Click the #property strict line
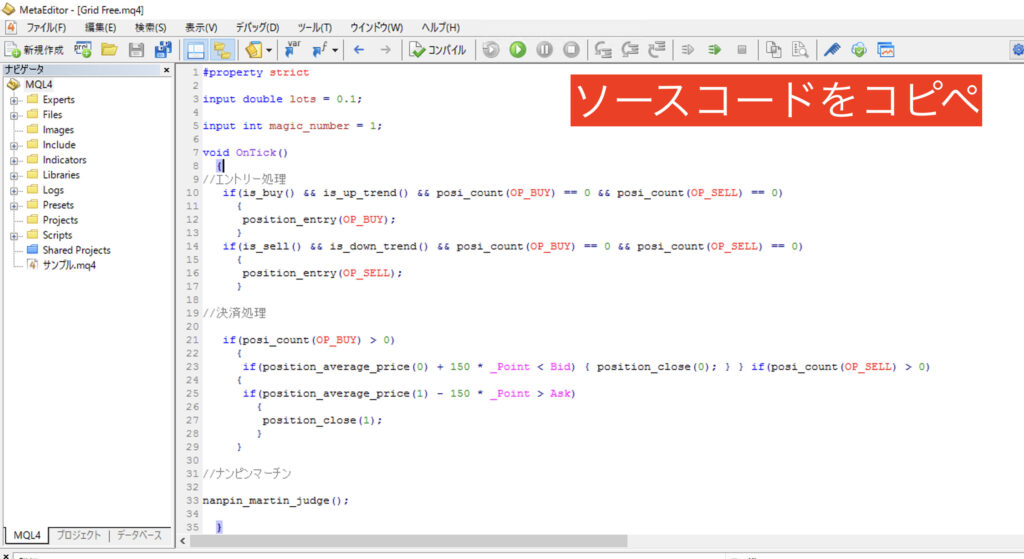 (256, 72)
